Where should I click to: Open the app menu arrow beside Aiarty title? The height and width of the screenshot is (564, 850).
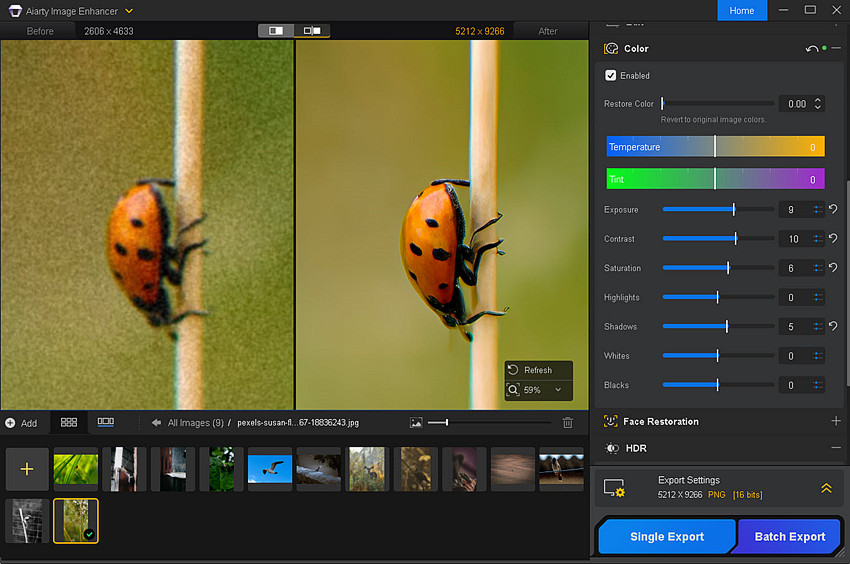129,11
